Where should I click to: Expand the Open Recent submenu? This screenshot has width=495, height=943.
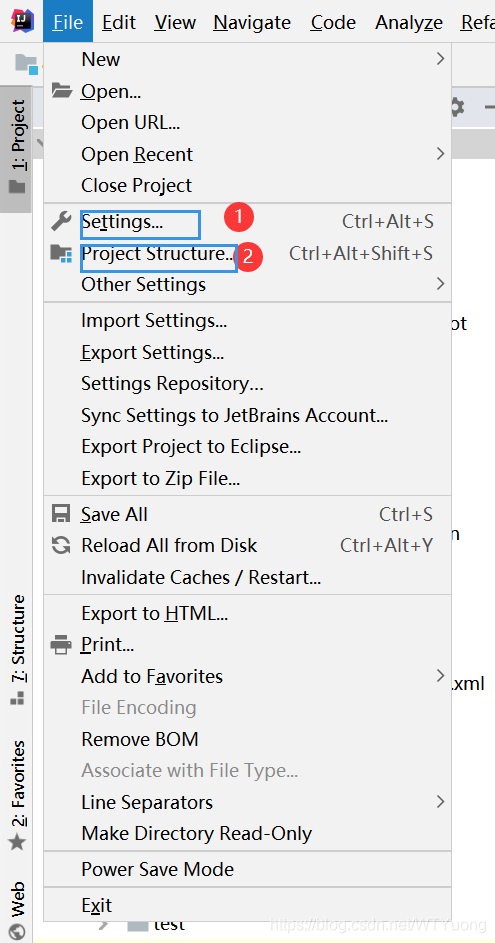247,154
